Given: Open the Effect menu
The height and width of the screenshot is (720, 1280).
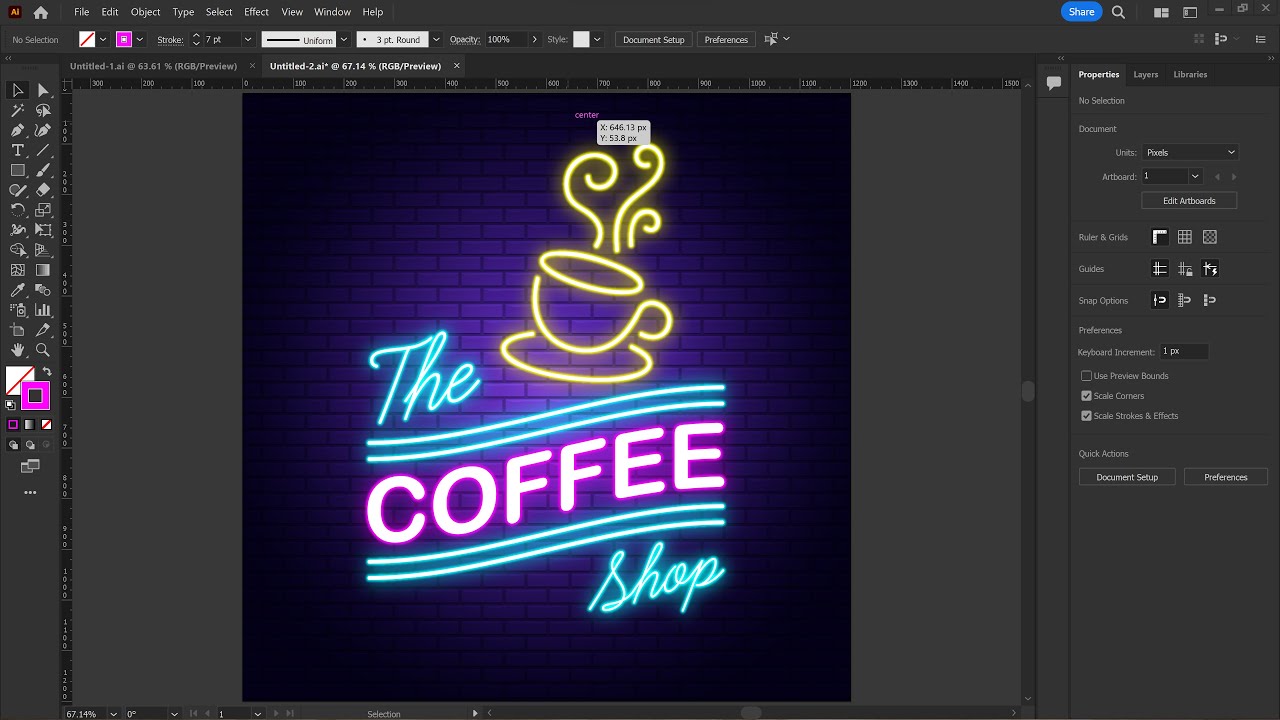Looking at the screenshot, I should [x=256, y=12].
